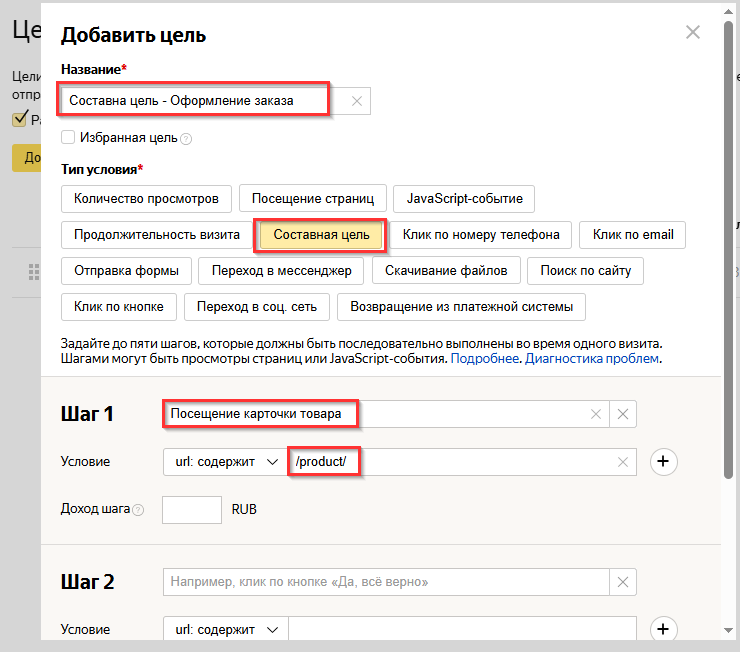The height and width of the screenshot is (652, 740).
Task: Follow the Диагностика проблем link
Action: coord(592,358)
